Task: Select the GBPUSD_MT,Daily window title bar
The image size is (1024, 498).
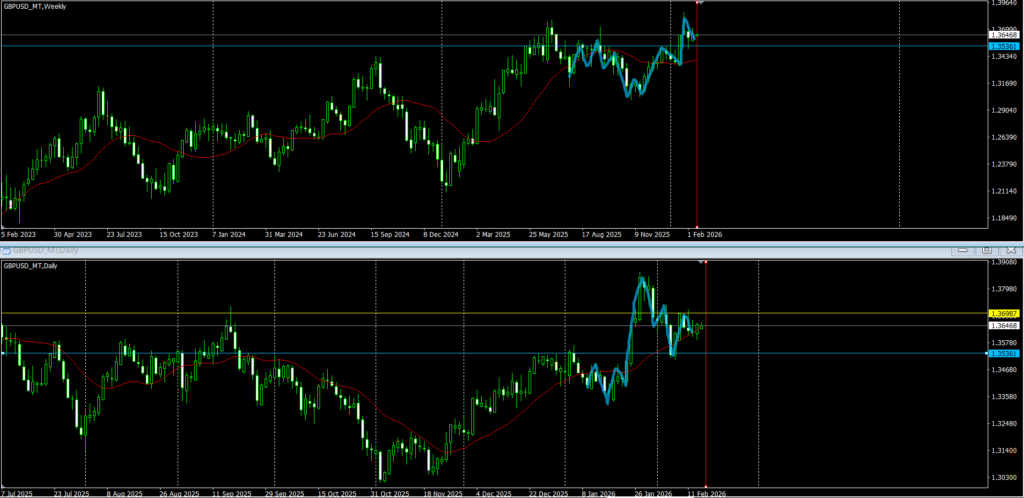Action: (x=400, y=248)
